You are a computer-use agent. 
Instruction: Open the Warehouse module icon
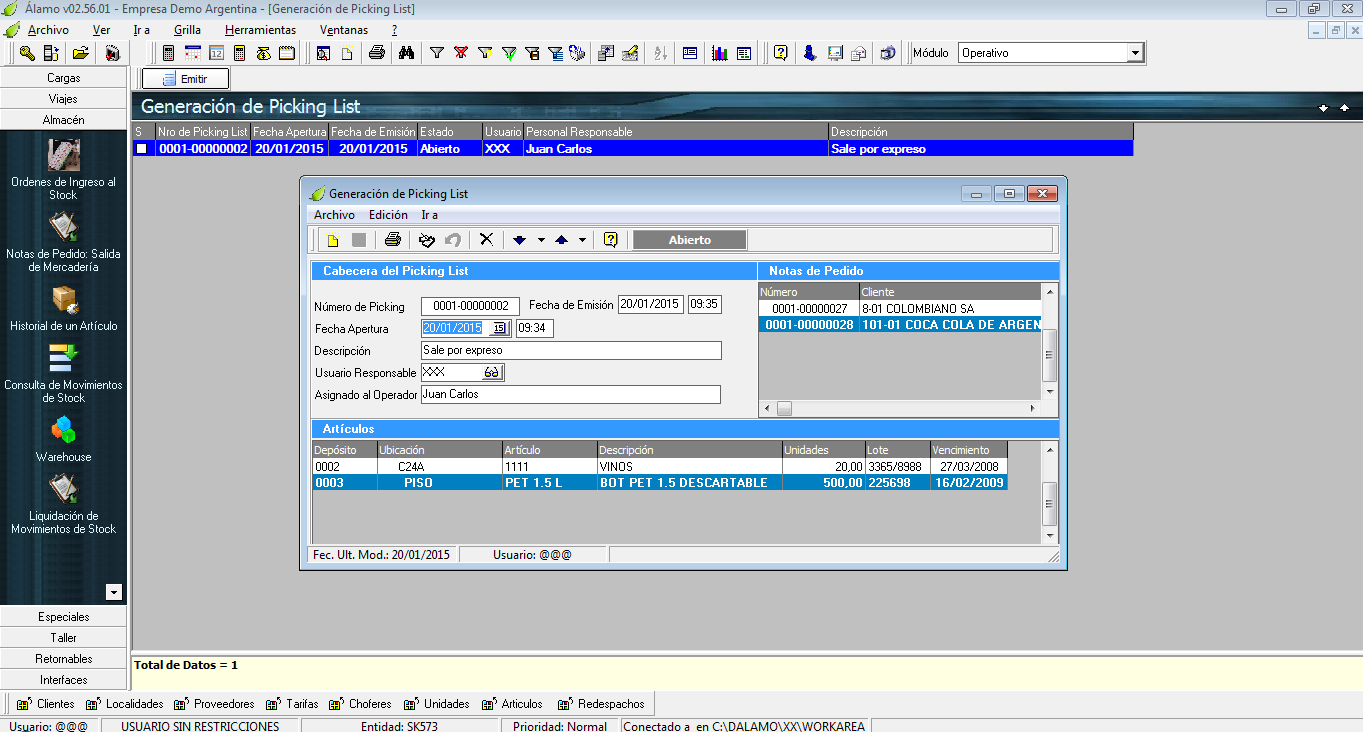pos(63,439)
